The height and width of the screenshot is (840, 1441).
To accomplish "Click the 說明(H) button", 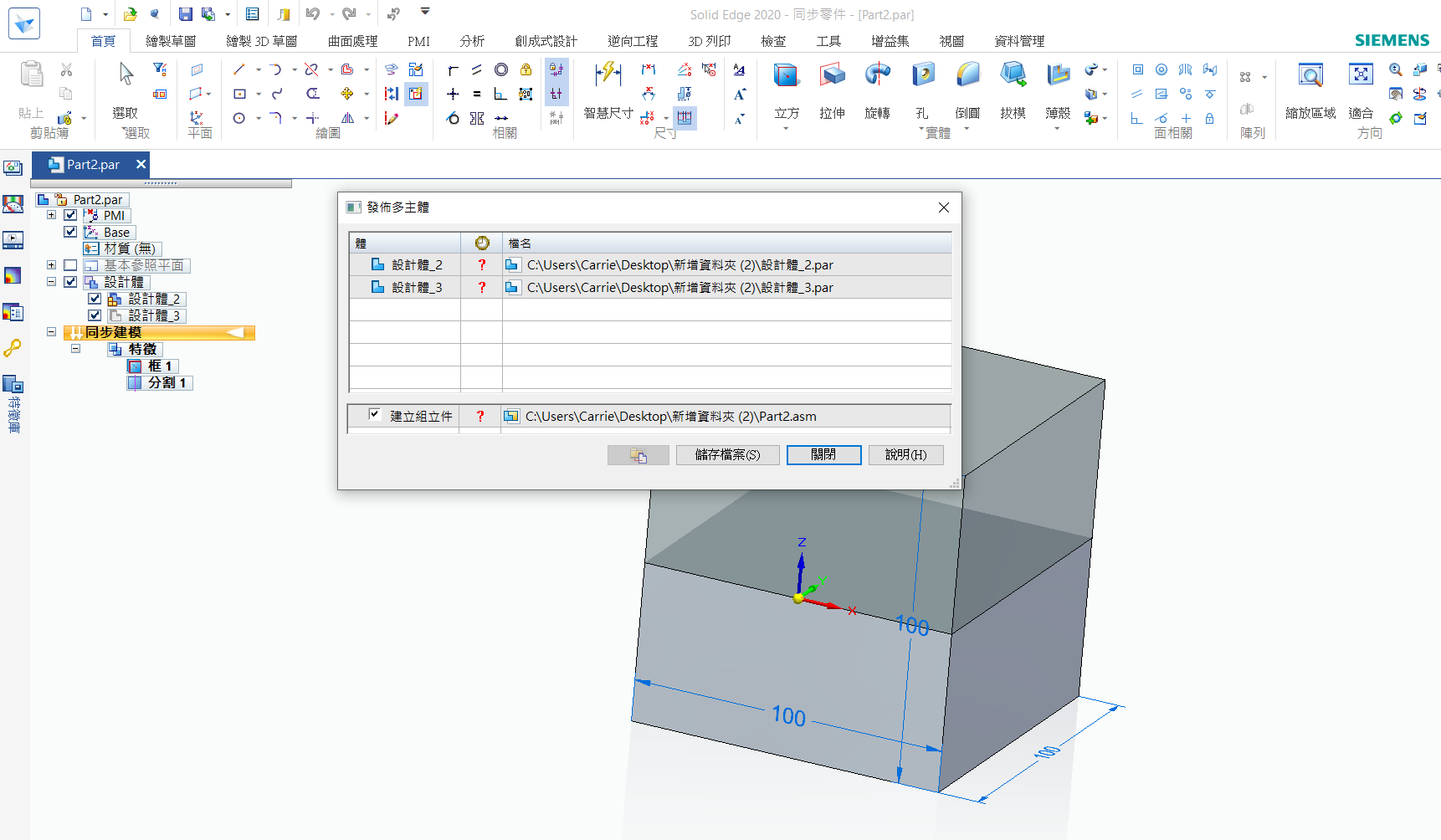I will 905,455.
